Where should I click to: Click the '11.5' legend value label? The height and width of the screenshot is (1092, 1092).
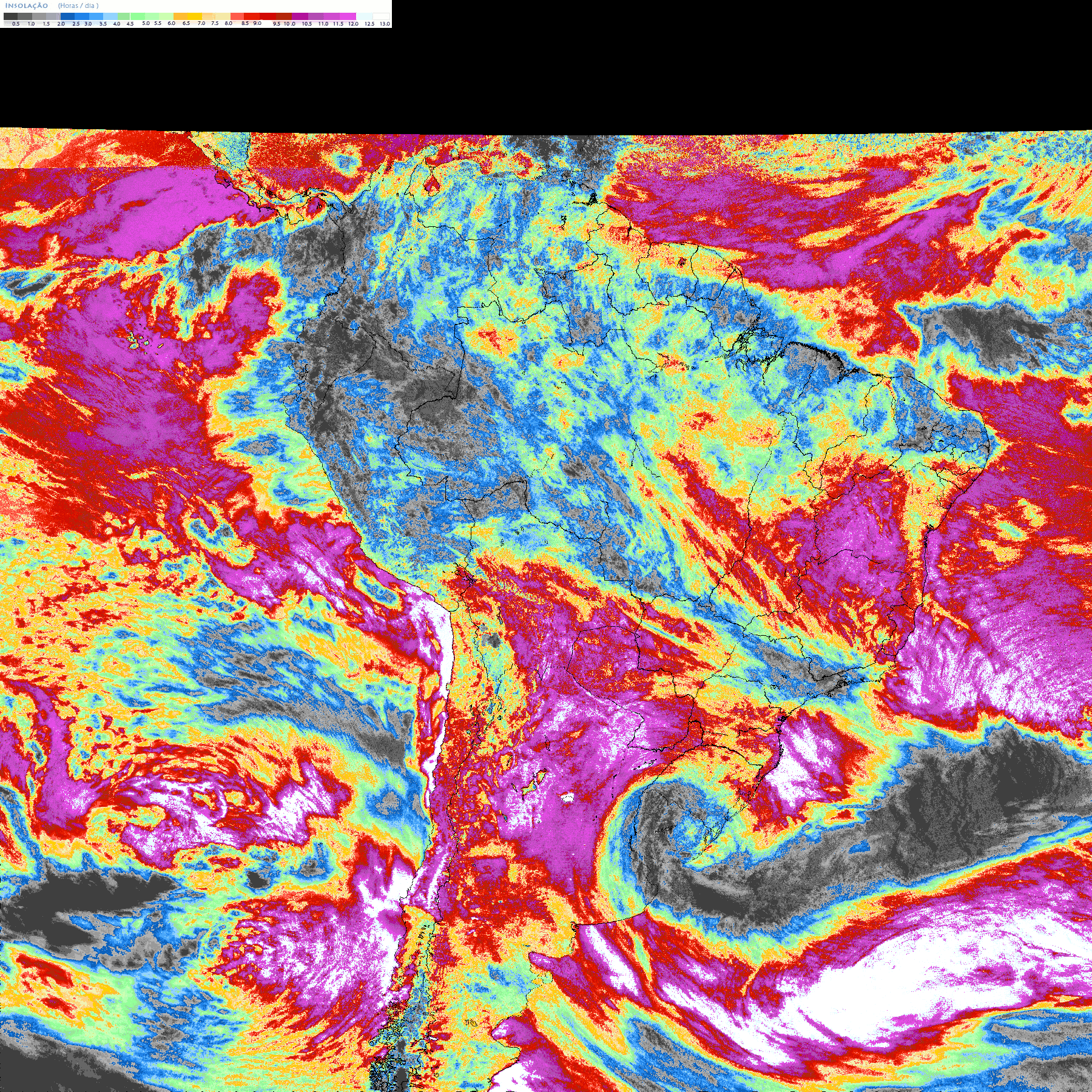point(338,24)
